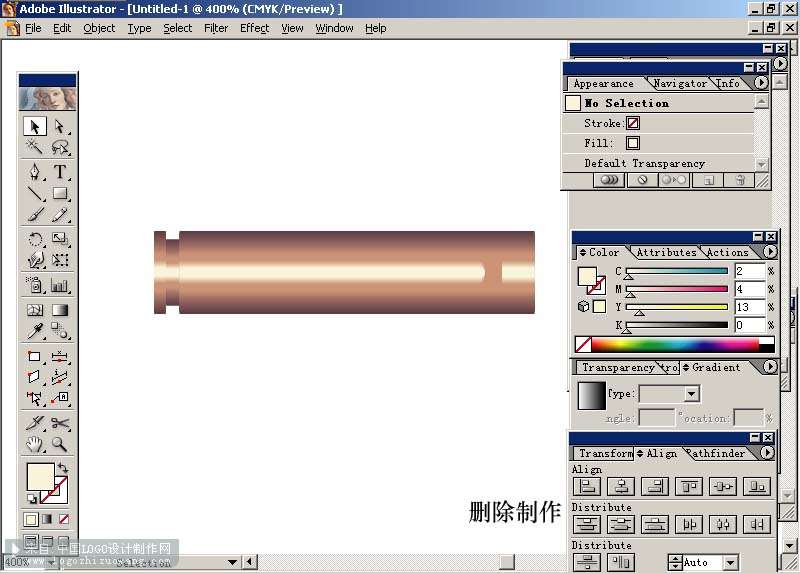The image size is (800, 573).
Task: Select the Pencil tool
Action: coord(60,215)
